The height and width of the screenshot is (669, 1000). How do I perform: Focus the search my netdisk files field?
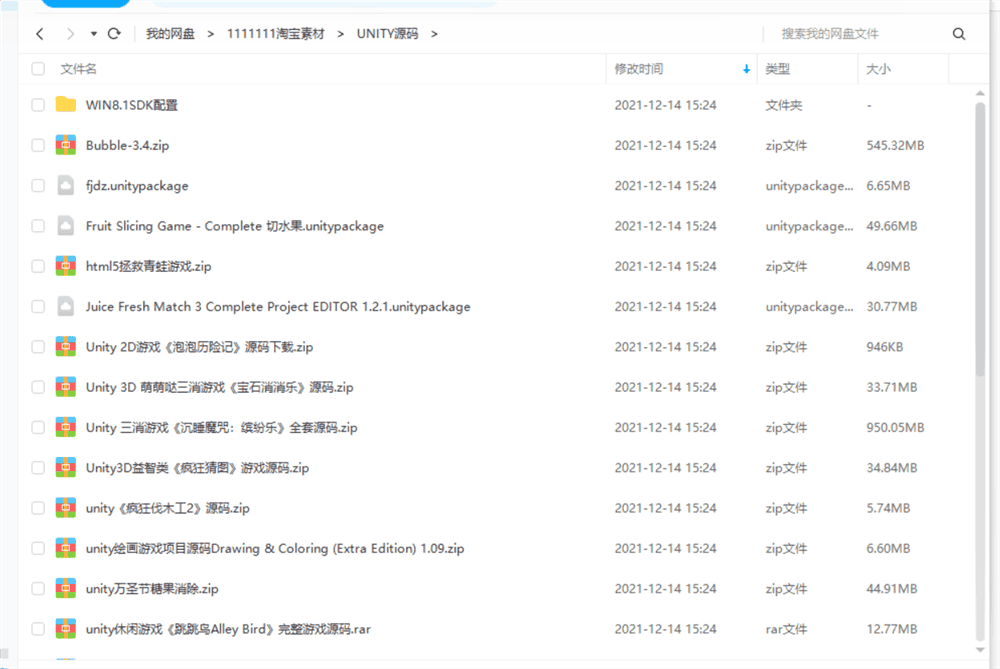pyautogui.click(x=858, y=34)
